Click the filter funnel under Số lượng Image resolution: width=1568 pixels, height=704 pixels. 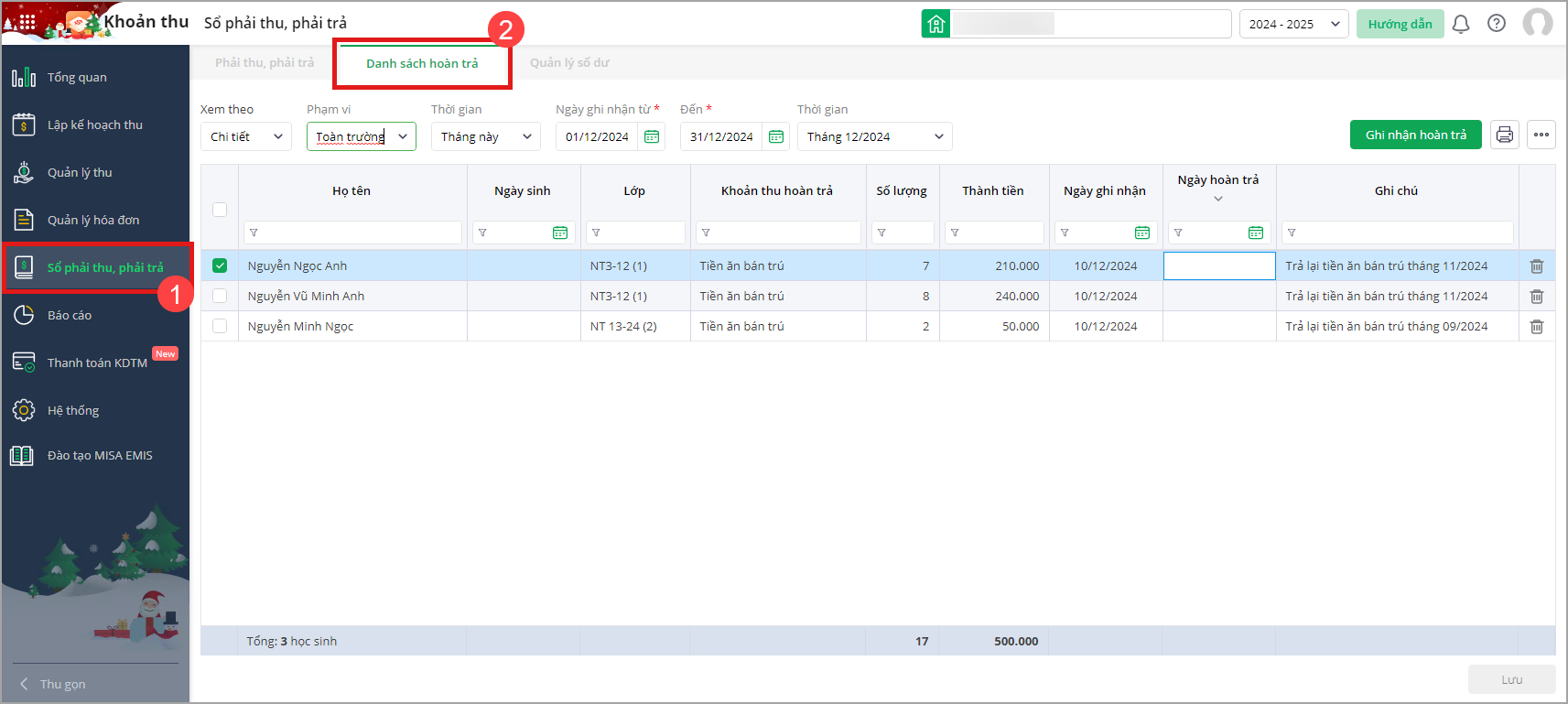(881, 233)
